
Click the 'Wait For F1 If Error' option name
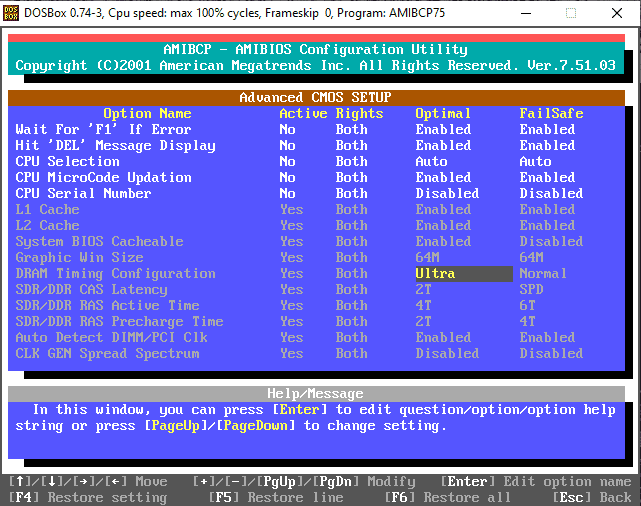[103, 130]
